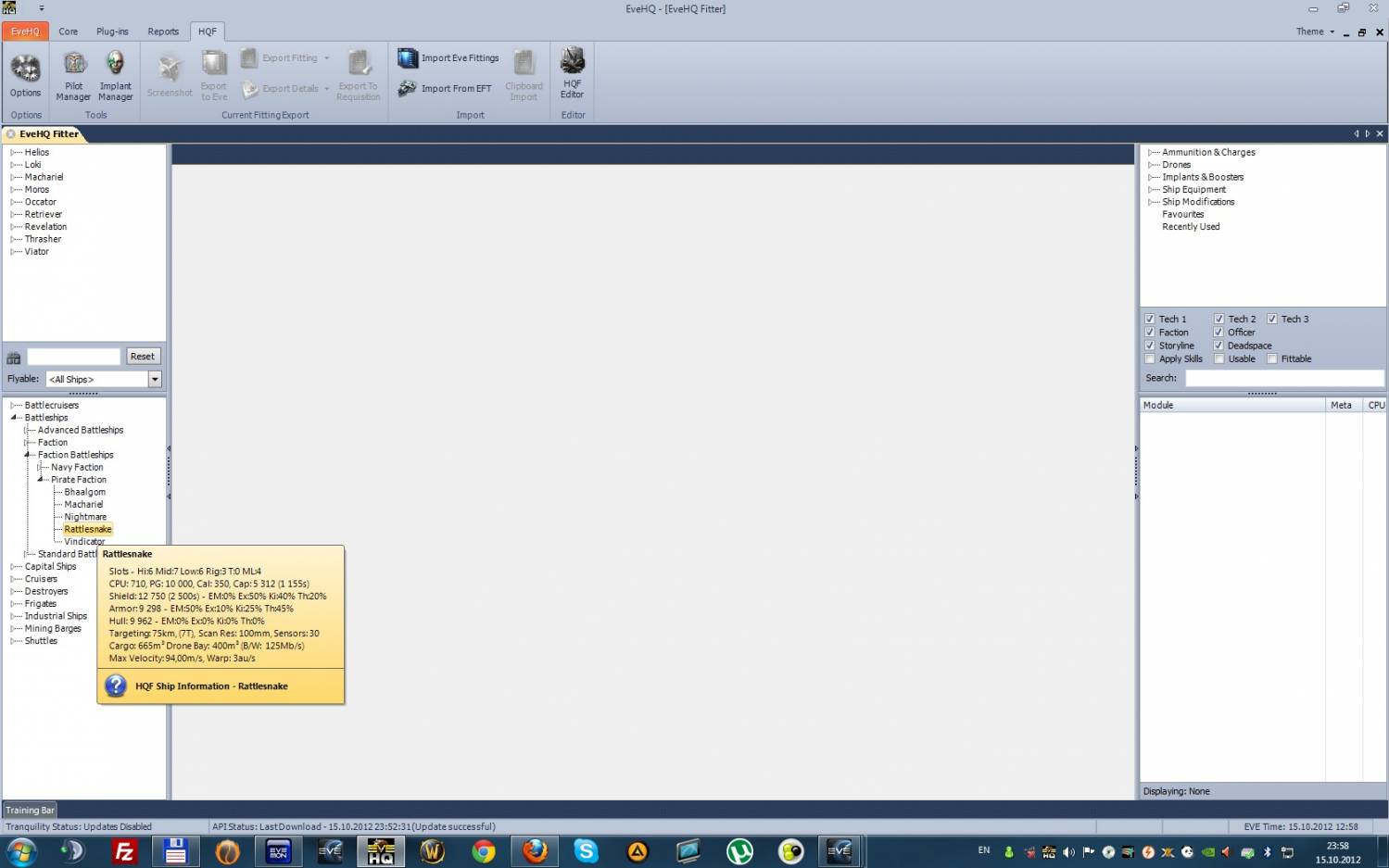
Task: Open Google Chrome from the taskbar
Action: click(484, 851)
